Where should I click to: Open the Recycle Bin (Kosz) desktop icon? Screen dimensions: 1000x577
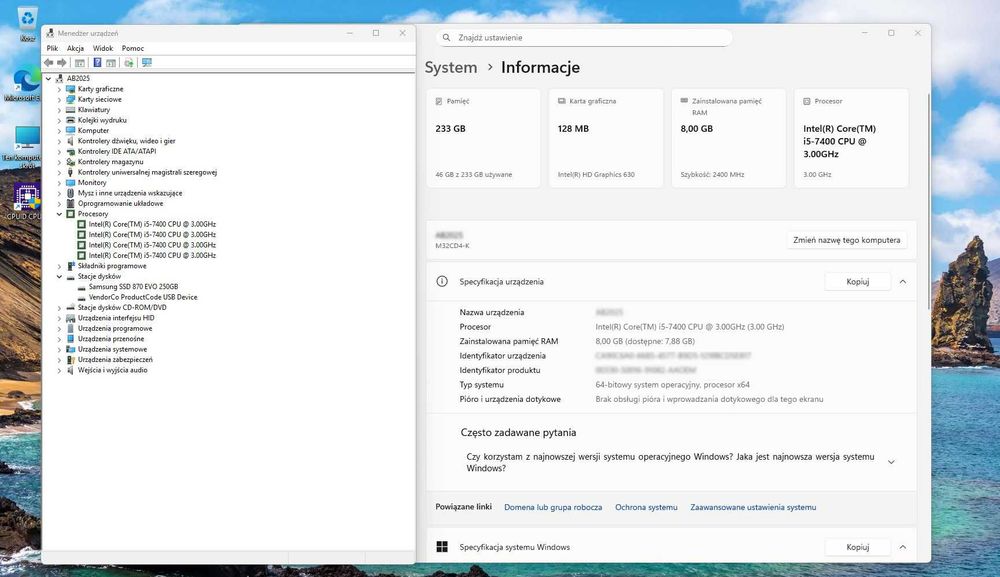click(27, 24)
